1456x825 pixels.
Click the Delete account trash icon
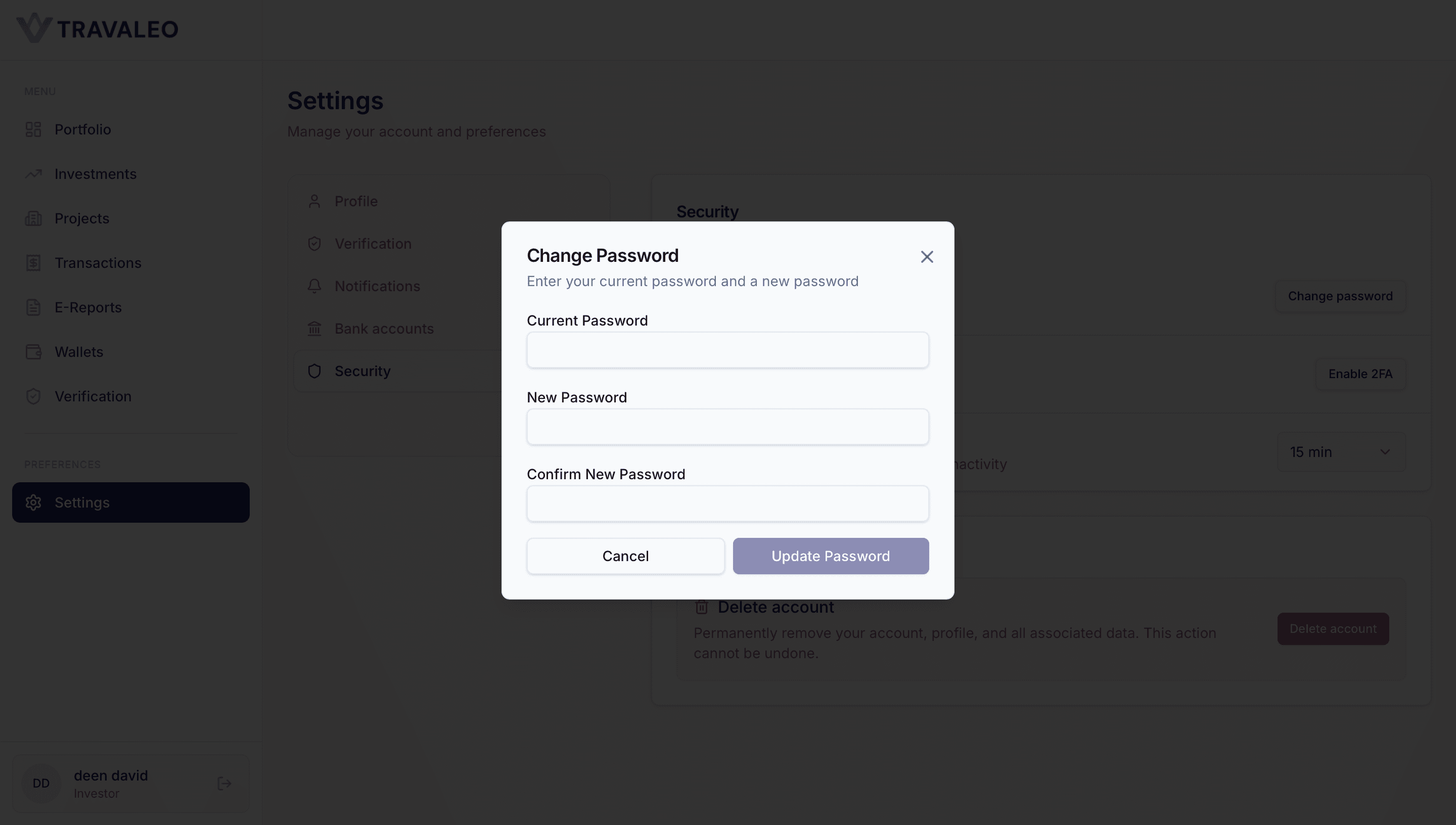click(701, 607)
